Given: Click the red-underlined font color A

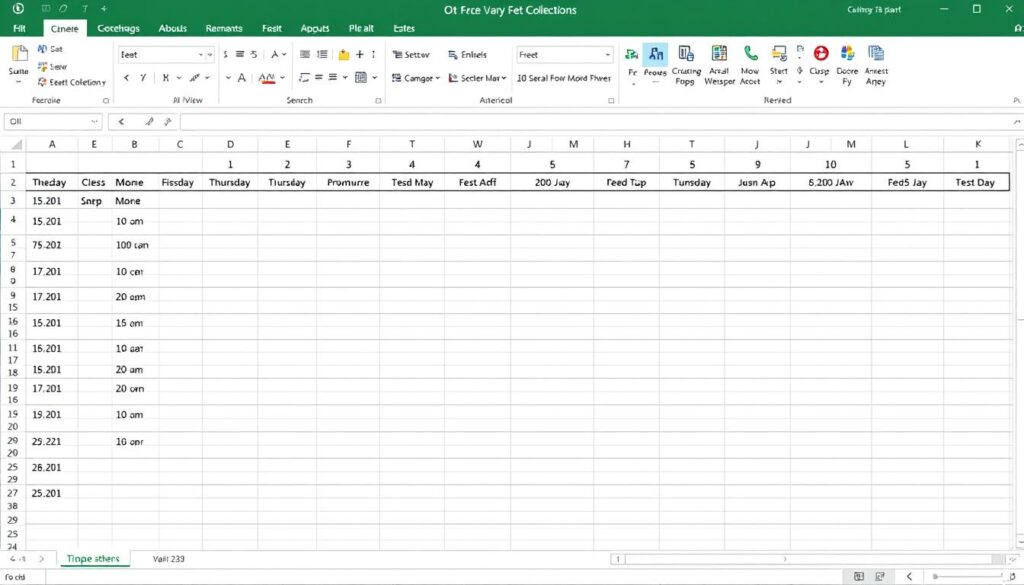Looking at the screenshot, I should 266,78.
